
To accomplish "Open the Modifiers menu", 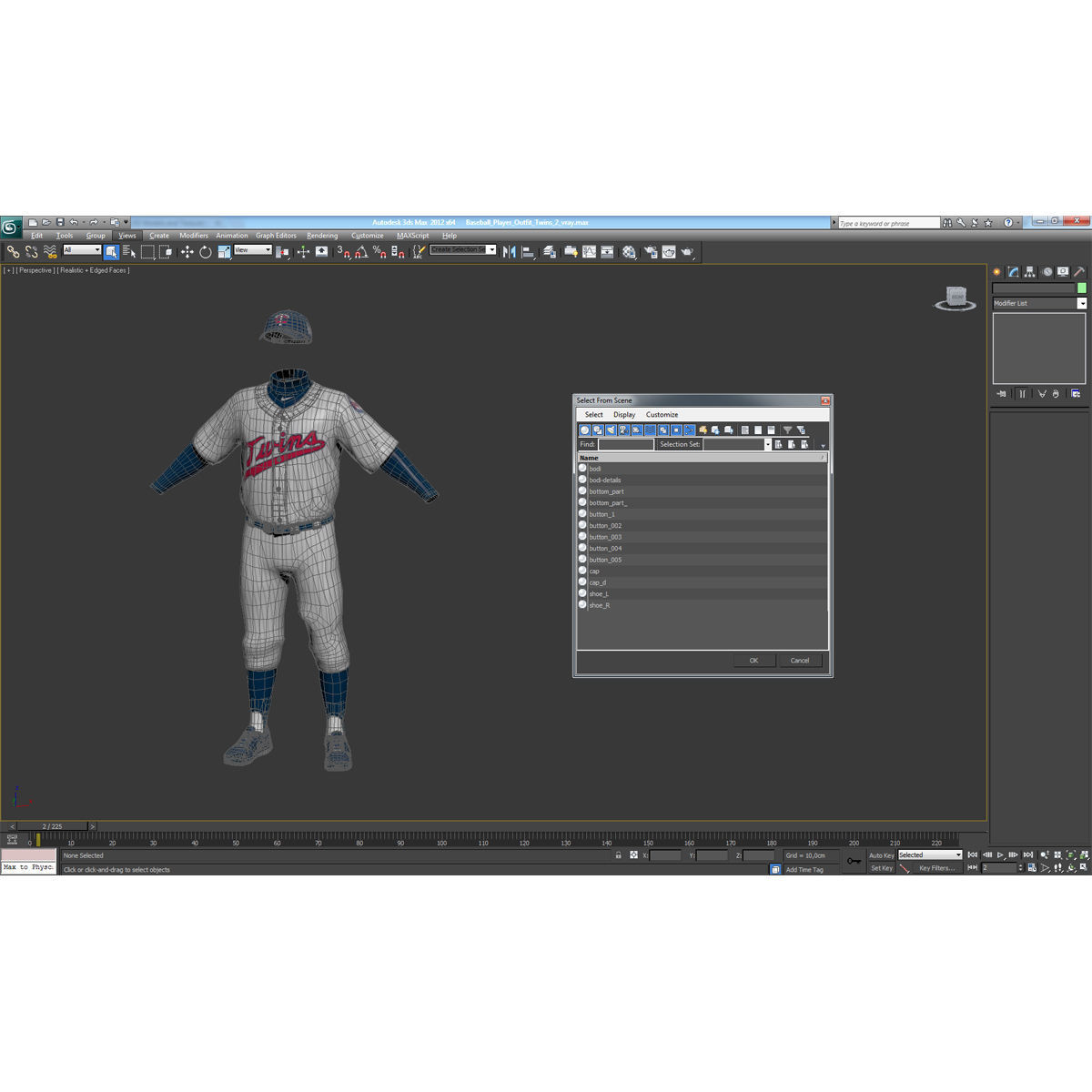I will 194,236.
